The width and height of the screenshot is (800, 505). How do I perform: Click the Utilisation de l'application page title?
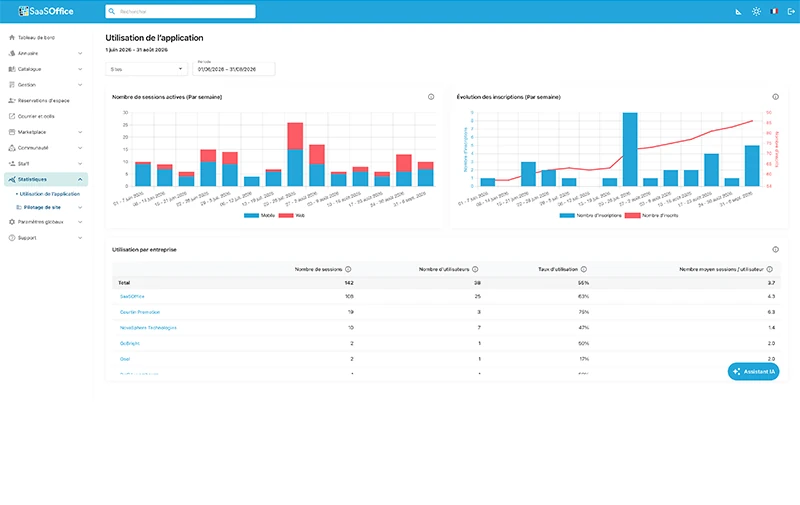(x=154, y=38)
